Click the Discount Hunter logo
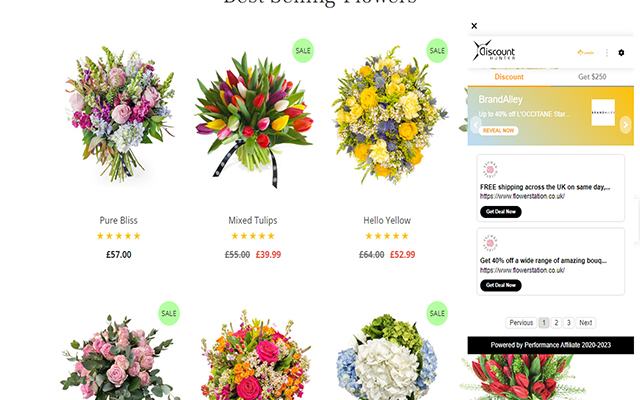Screen dimensions: 640x400 pyautogui.click(x=494, y=51)
